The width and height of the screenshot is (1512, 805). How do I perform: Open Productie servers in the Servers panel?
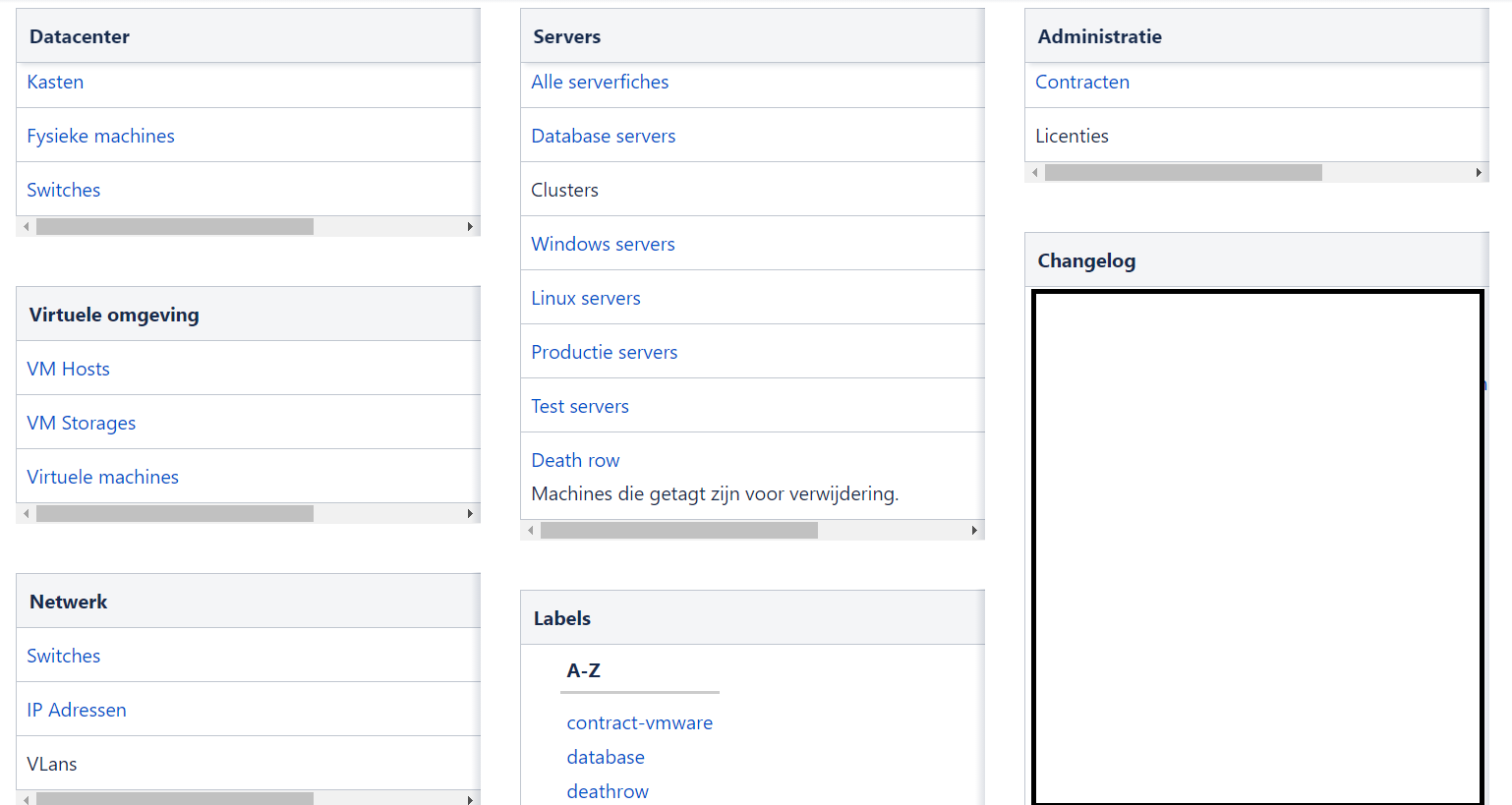coord(604,351)
